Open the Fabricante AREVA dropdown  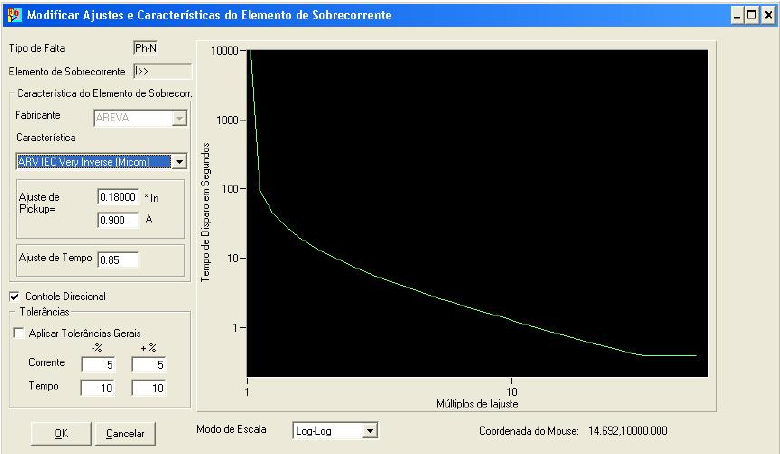180,118
